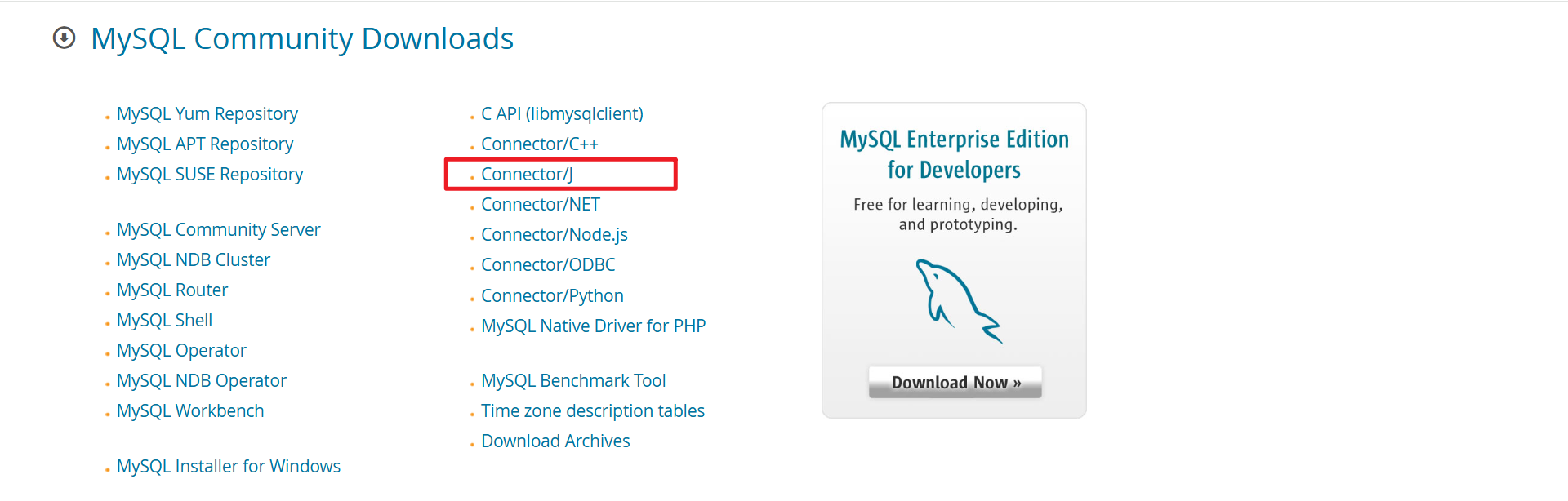The image size is (1568, 501).
Task: Open Connector/Node.js link
Action: click(555, 235)
